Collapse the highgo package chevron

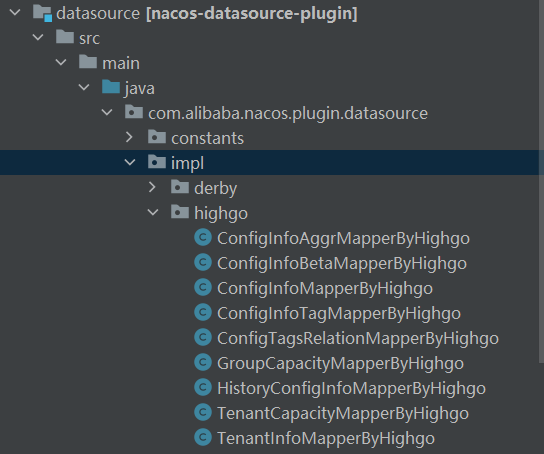click(x=153, y=212)
